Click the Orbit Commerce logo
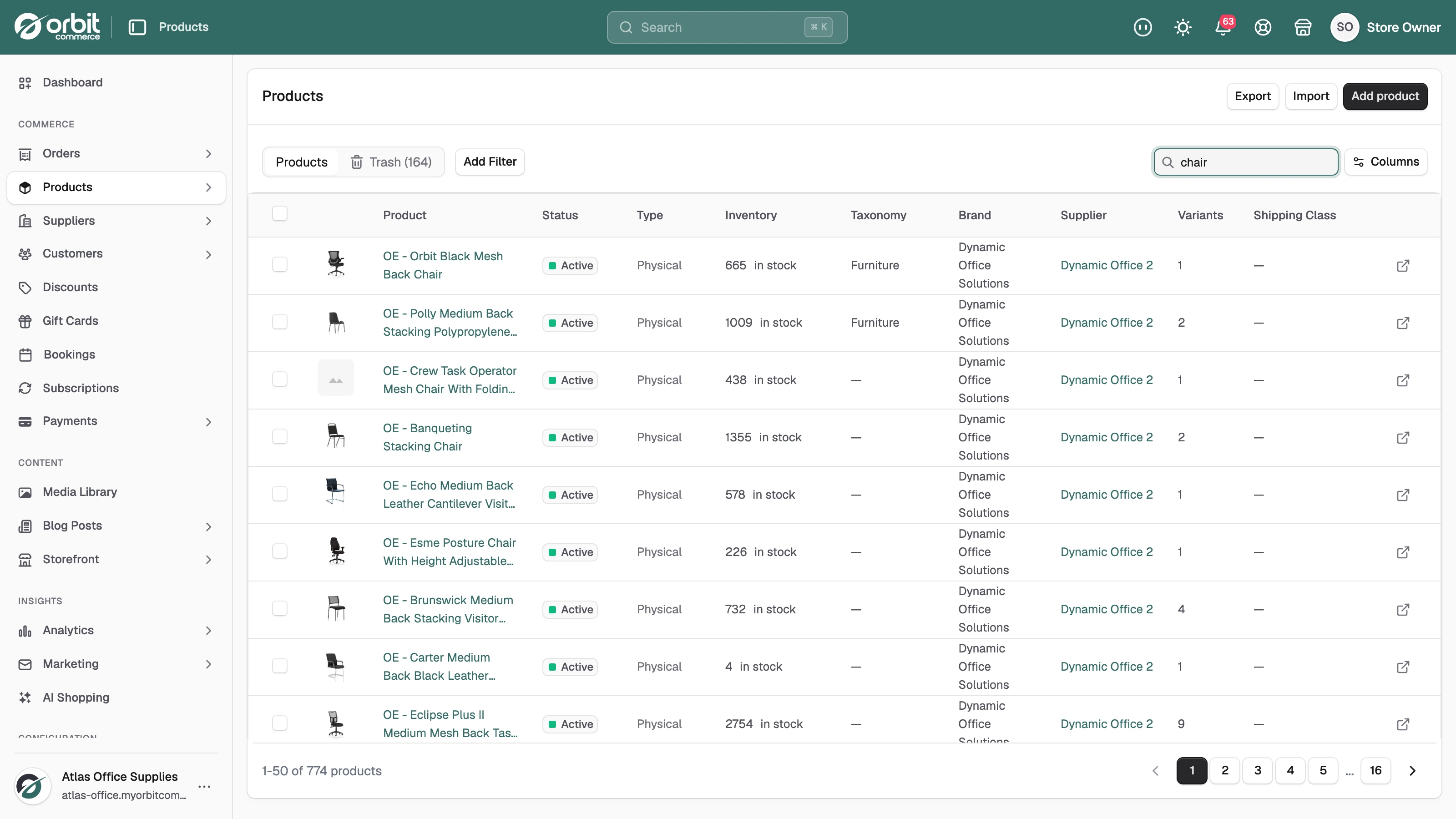The width and height of the screenshot is (1456, 819). click(57, 26)
